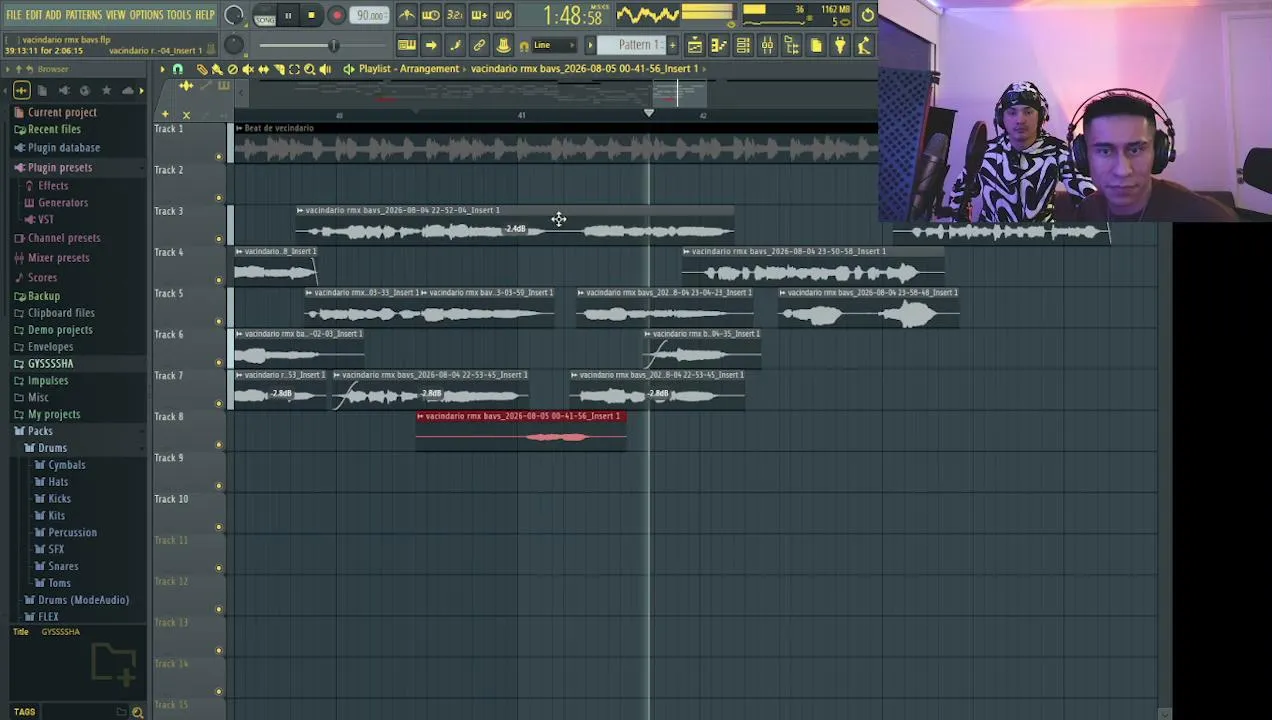The height and width of the screenshot is (720, 1272).
Task: Select the playlist Zoom tool
Action: click(x=309, y=69)
